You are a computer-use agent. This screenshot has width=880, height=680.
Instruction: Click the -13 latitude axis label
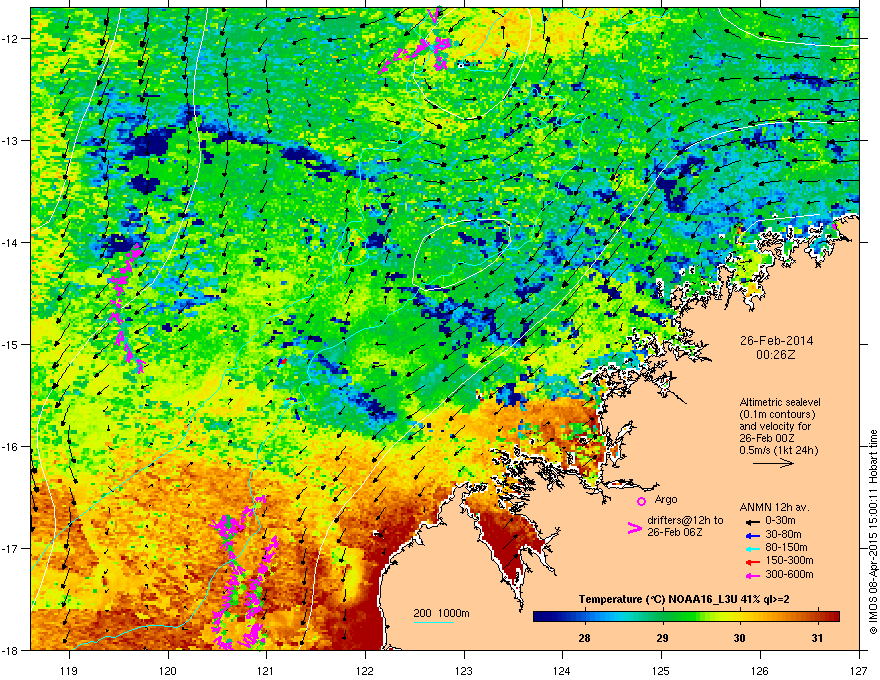coord(11,140)
